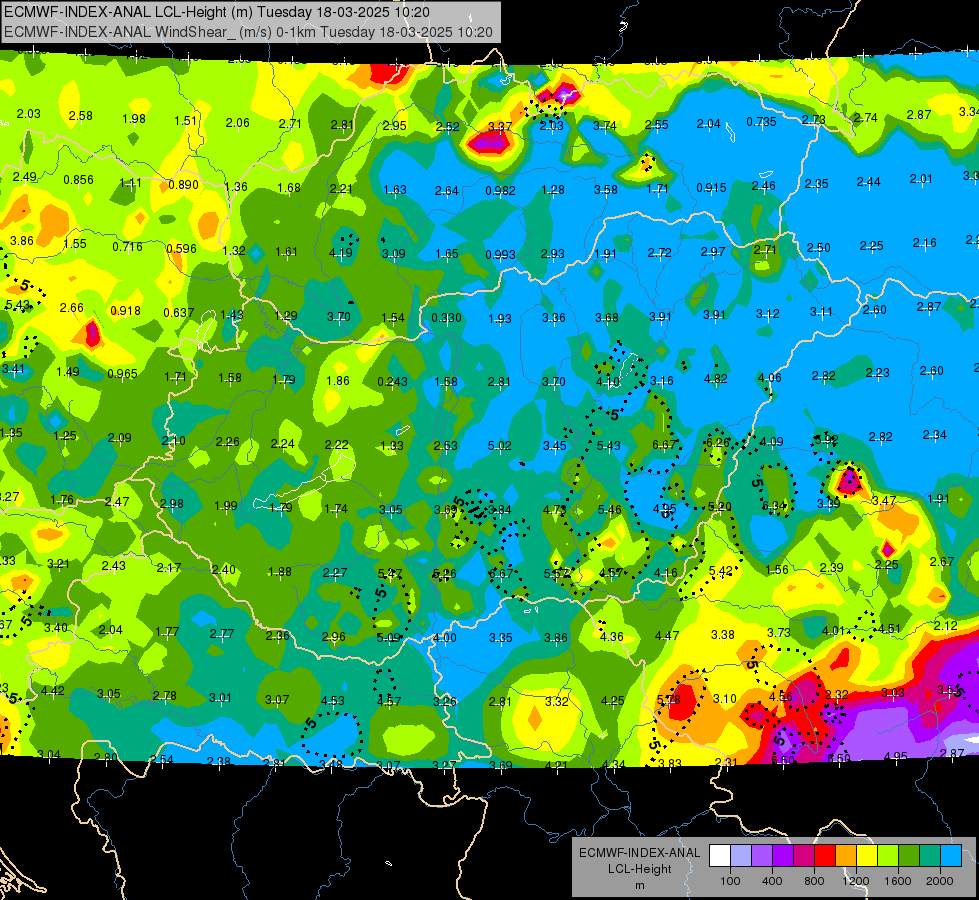The height and width of the screenshot is (900, 979).
Task: Click the wind shear value 0.890
Action: point(183,185)
